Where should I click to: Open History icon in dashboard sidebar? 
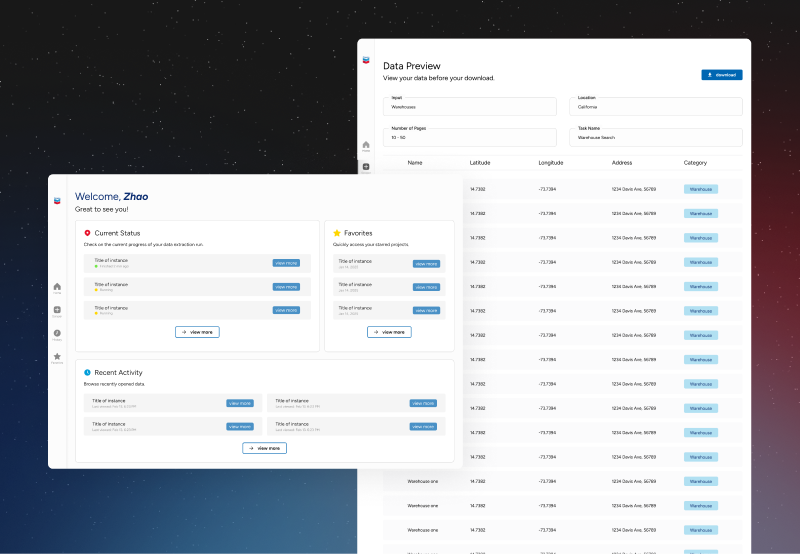click(57, 333)
